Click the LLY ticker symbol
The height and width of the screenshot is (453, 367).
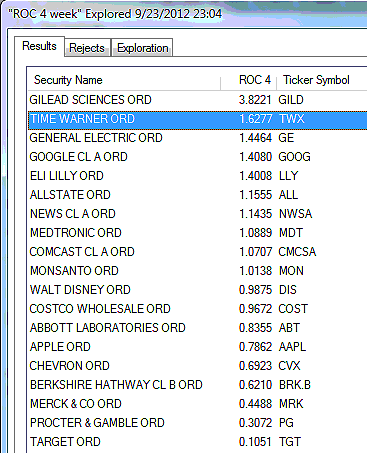[289, 176]
